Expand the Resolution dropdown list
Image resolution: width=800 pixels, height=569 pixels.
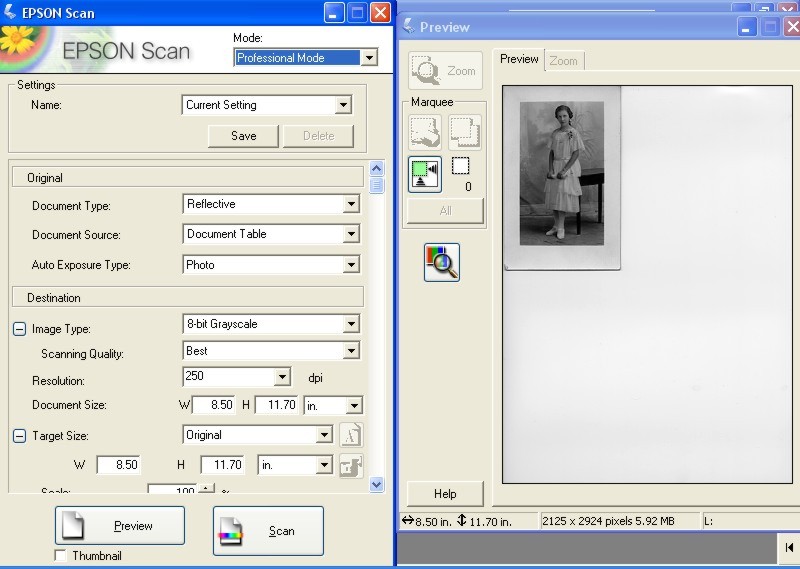pos(282,377)
